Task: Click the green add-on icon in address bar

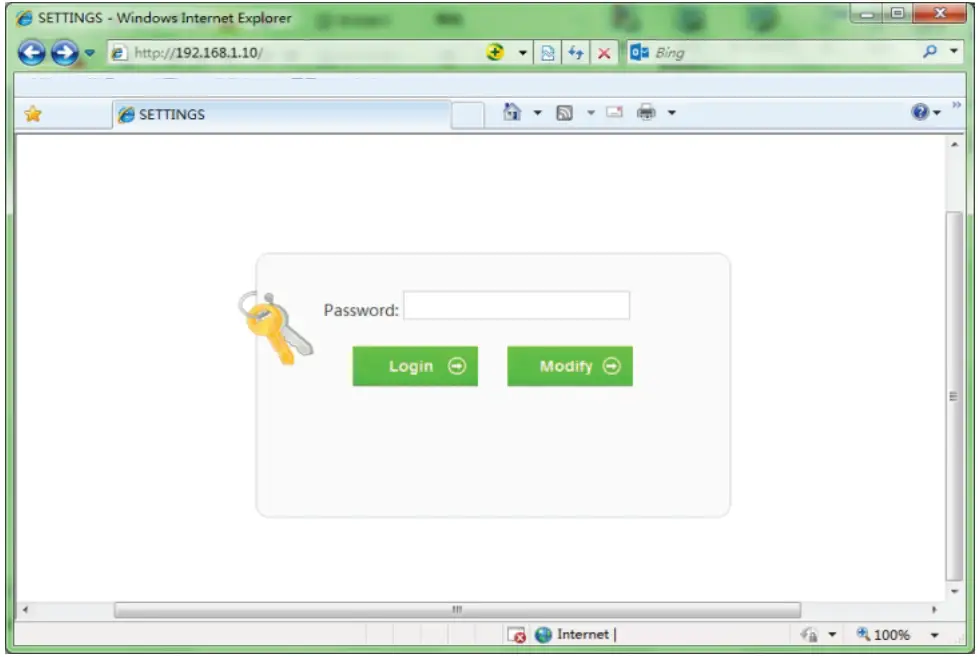Action: [x=495, y=52]
